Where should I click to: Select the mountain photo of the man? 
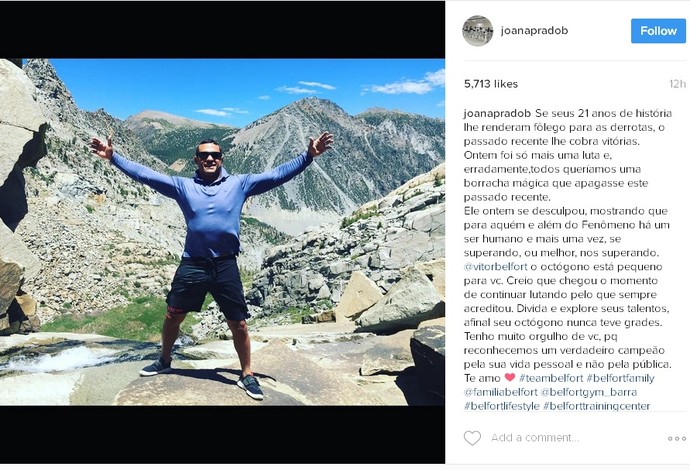coord(222,232)
